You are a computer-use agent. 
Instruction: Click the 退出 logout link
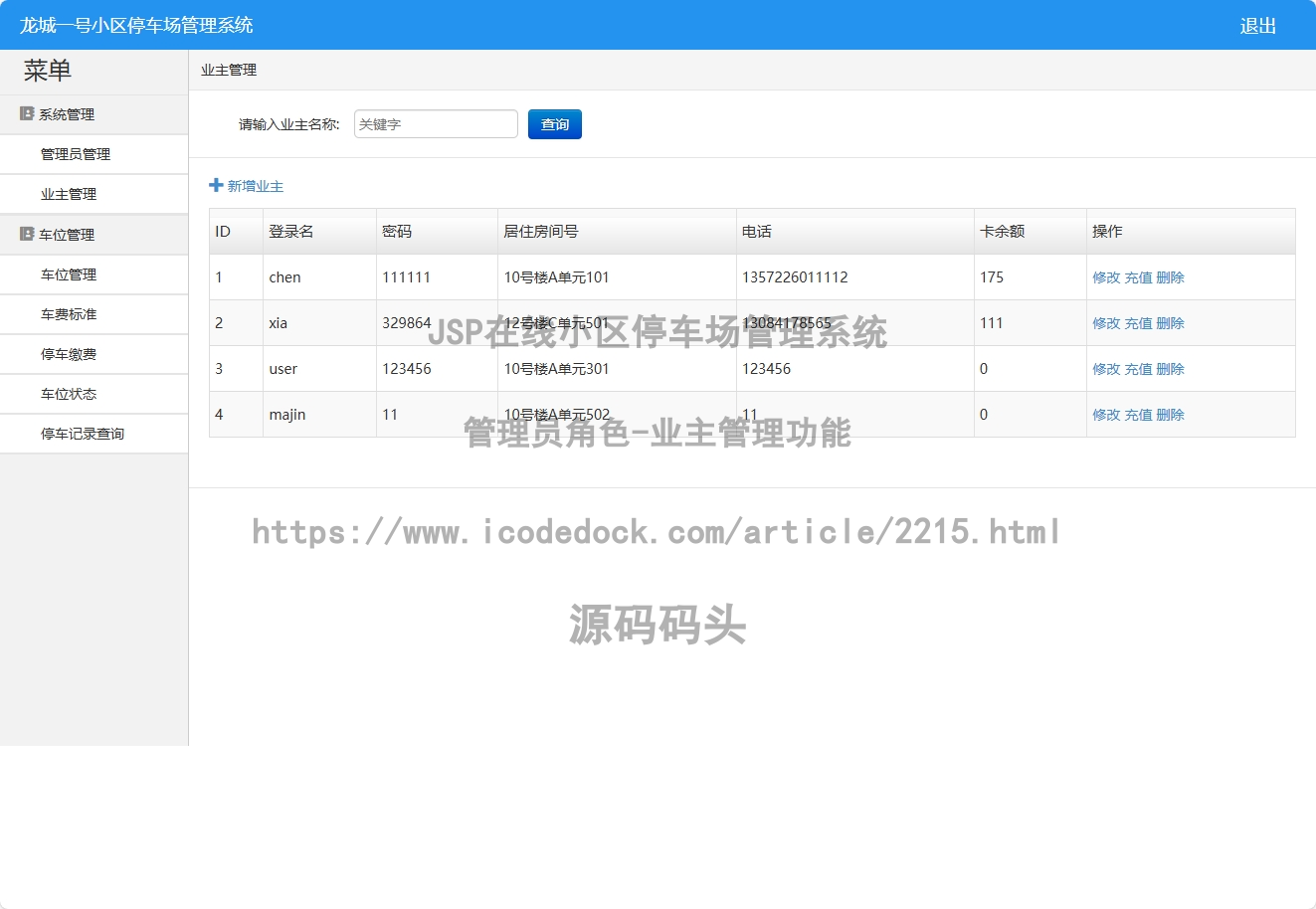[x=1257, y=26]
